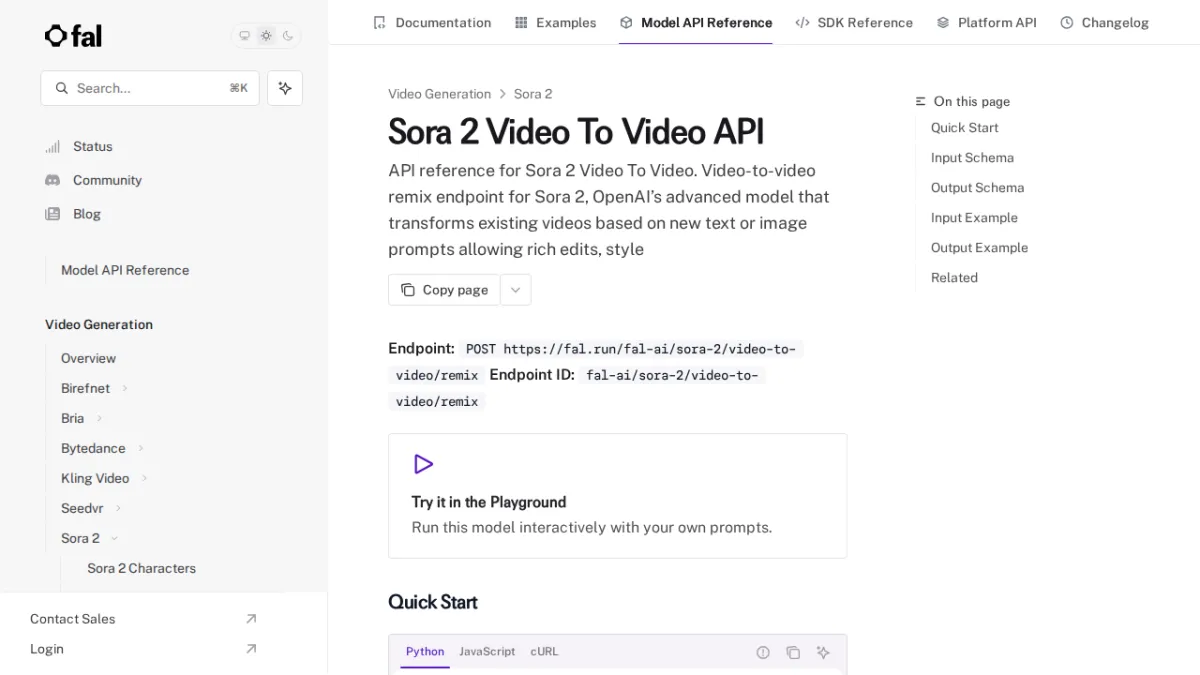Click Contact Sales external arrow icon
This screenshot has height=675, width=1200.
pos(251,619)
